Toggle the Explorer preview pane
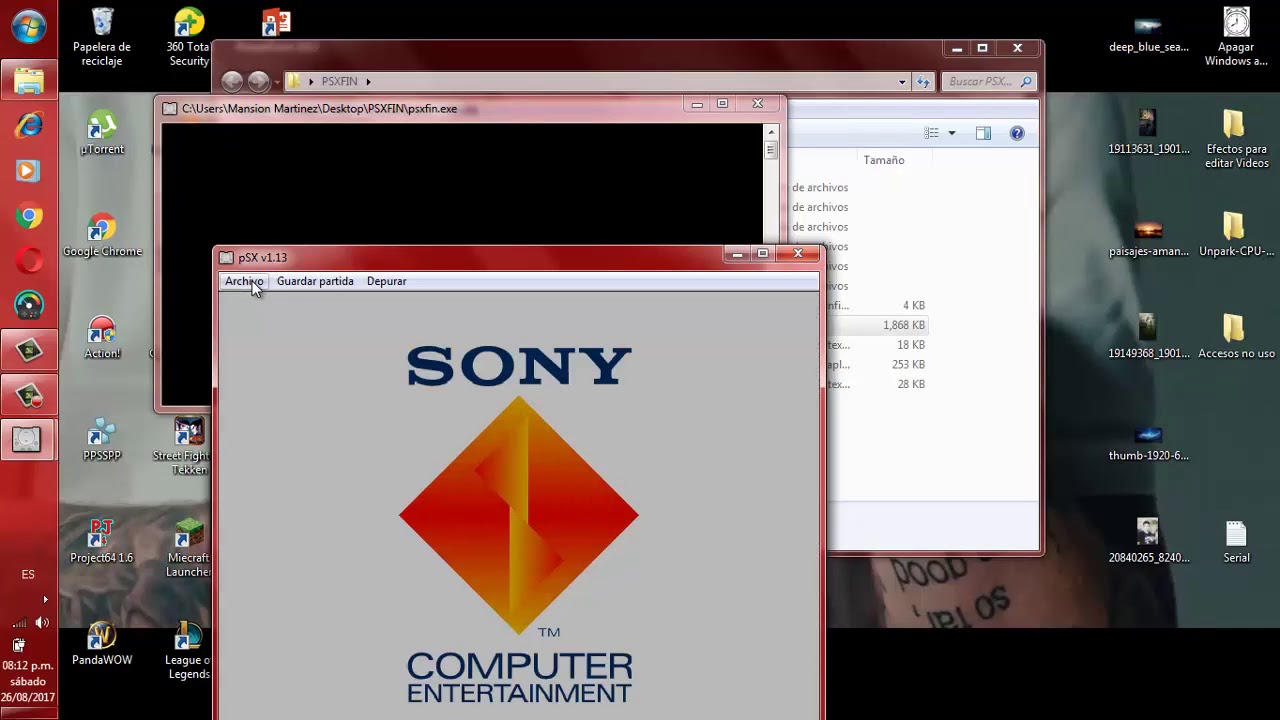 [983, 133]
